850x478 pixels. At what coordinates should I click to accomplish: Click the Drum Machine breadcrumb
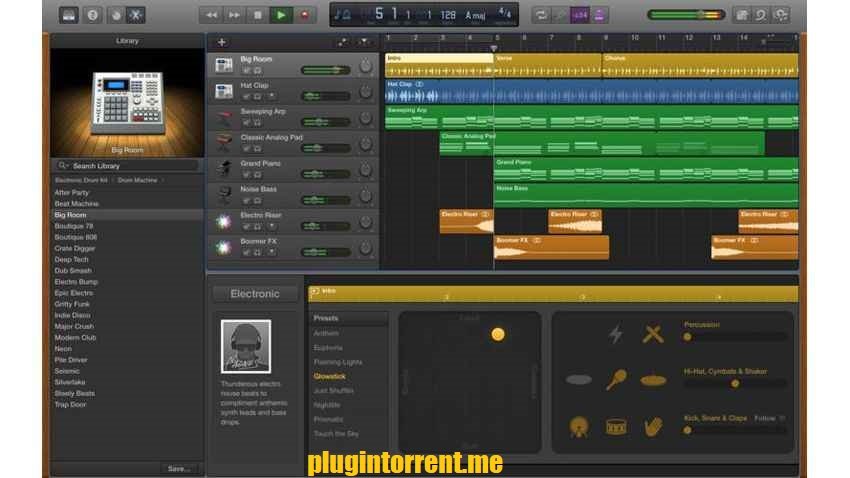point(137,180)
